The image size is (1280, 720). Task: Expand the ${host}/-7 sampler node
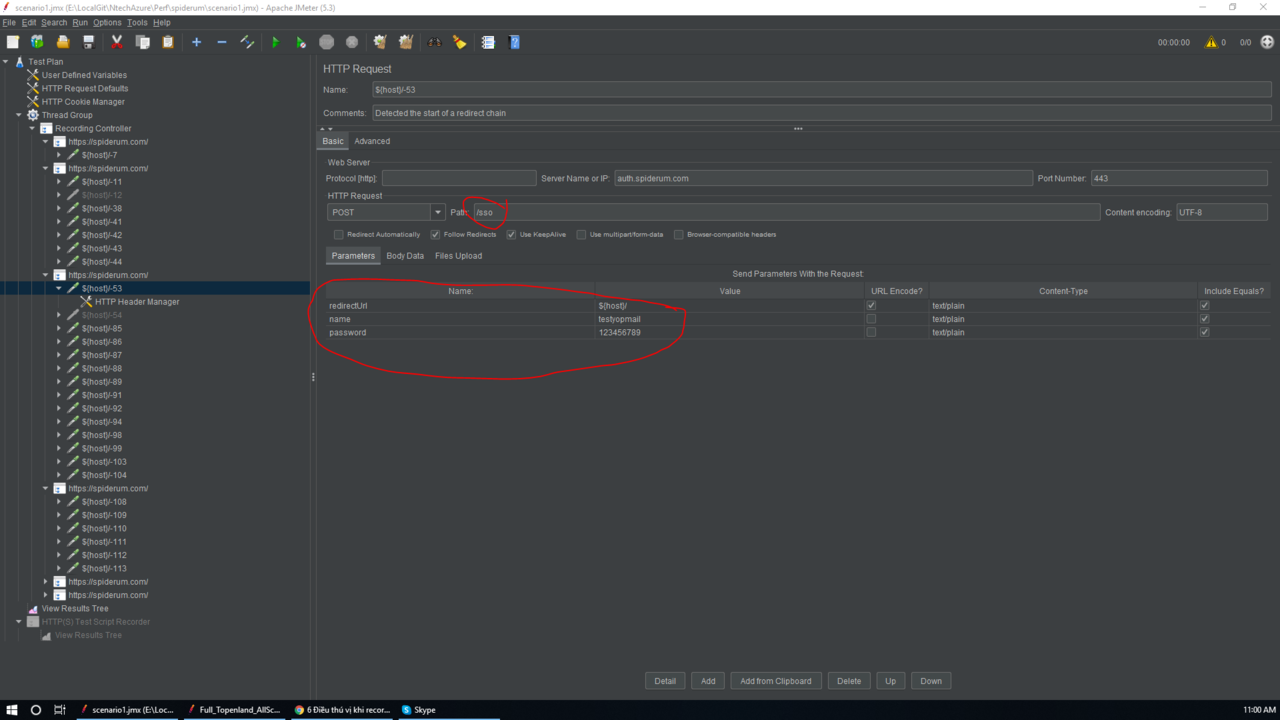click(x=59, y=155)
